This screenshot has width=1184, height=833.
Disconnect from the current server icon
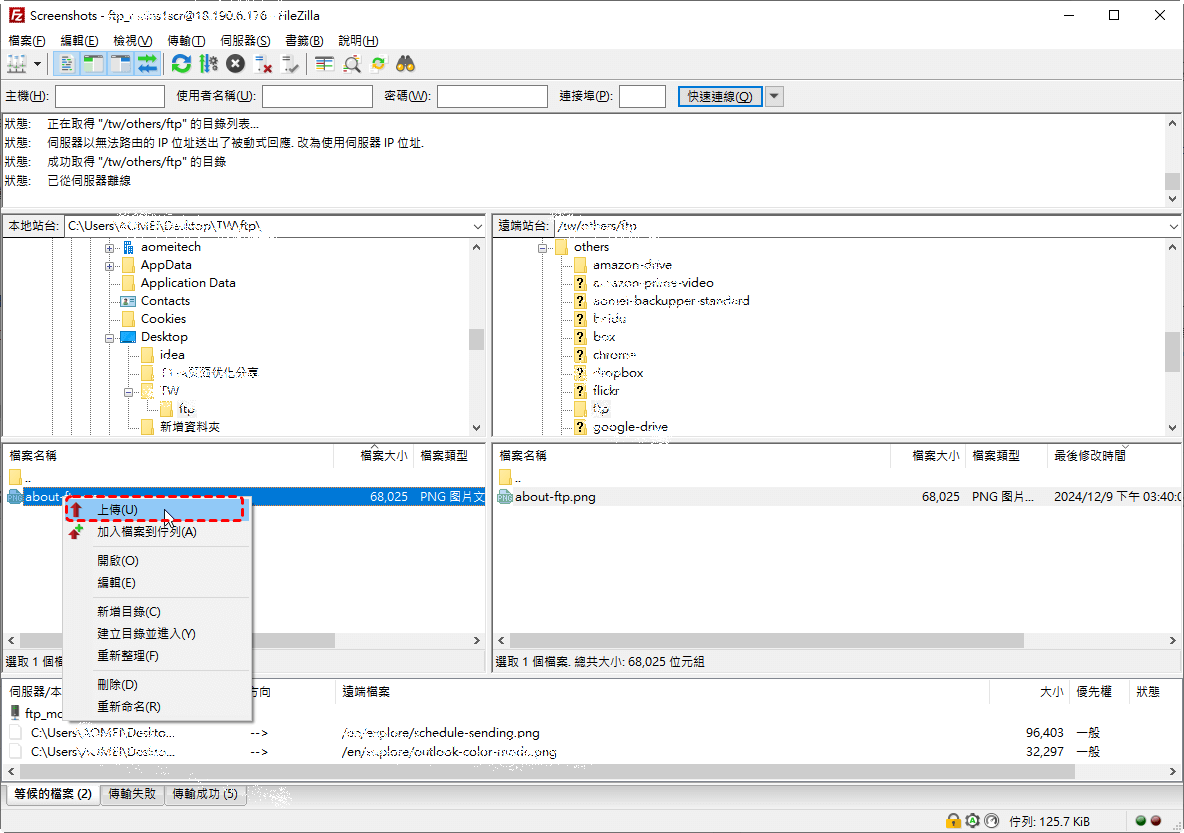(x=263, y=64)
